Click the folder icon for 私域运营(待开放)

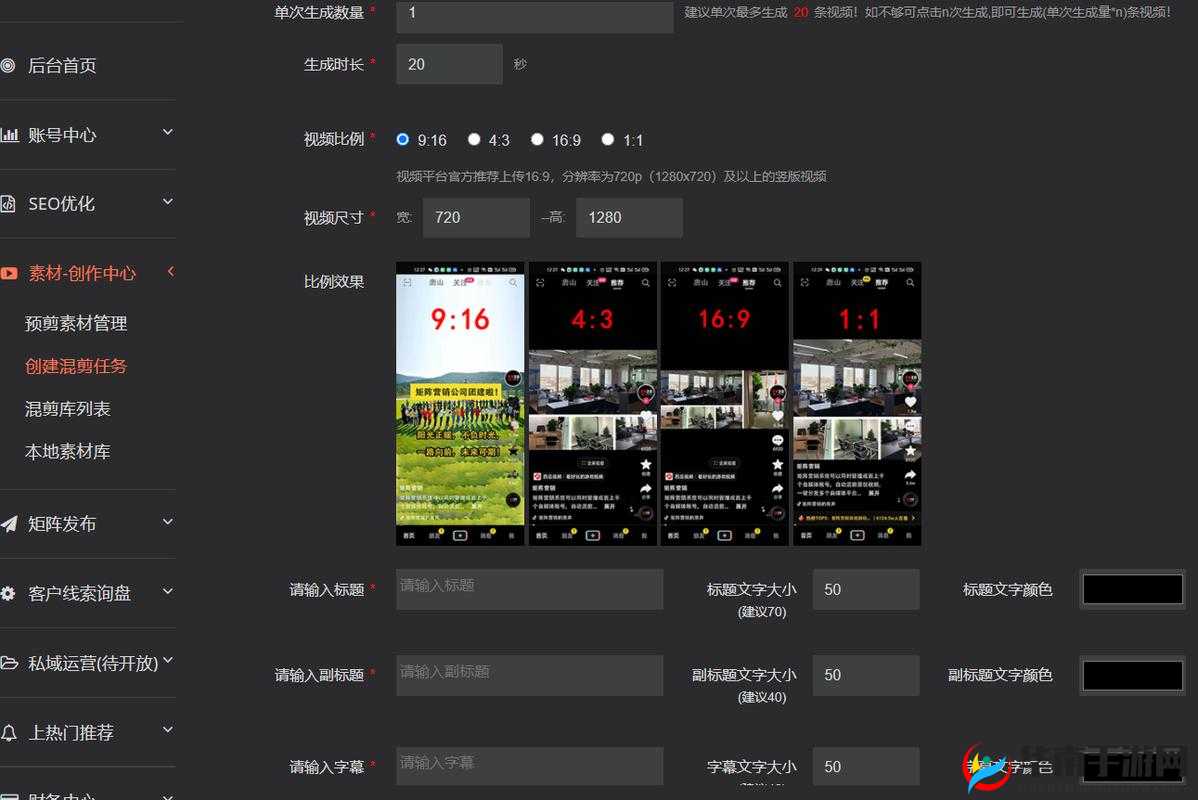pos(11,662)
